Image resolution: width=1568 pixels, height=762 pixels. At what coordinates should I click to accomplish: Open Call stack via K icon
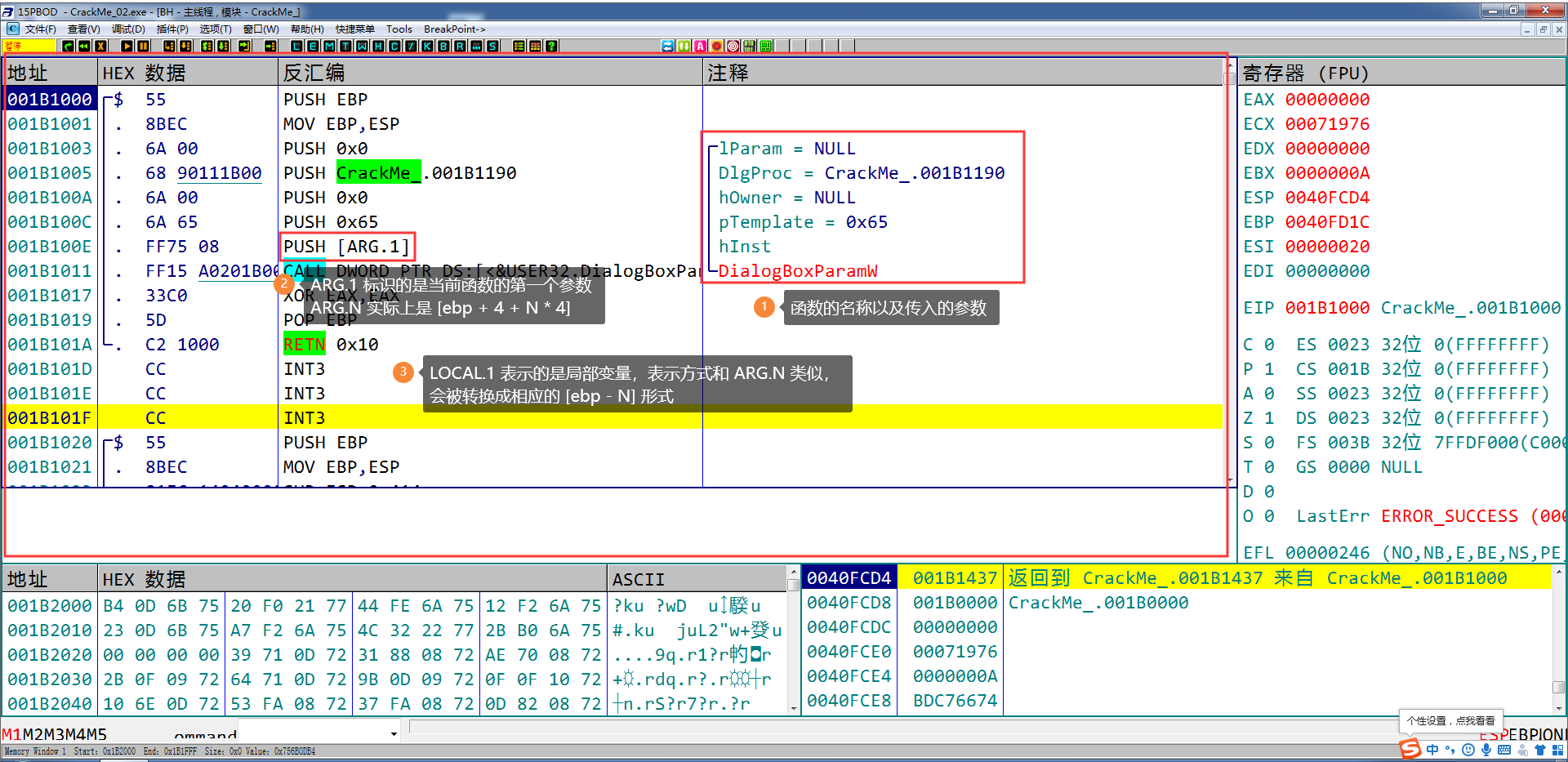point(427,46)
